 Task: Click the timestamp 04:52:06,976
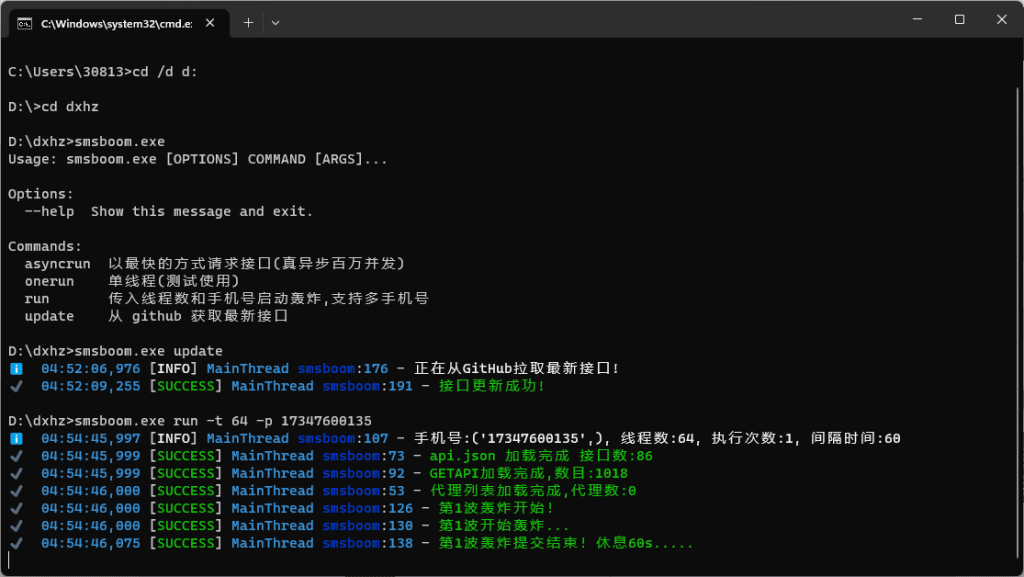tap(91, 369)
